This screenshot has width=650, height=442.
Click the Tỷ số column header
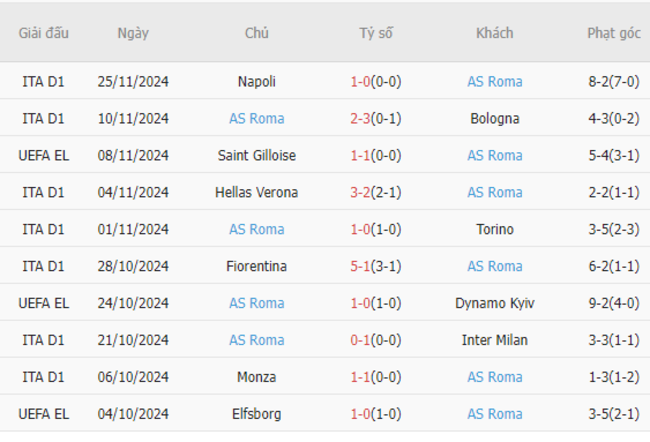click(x=376, y=33)
